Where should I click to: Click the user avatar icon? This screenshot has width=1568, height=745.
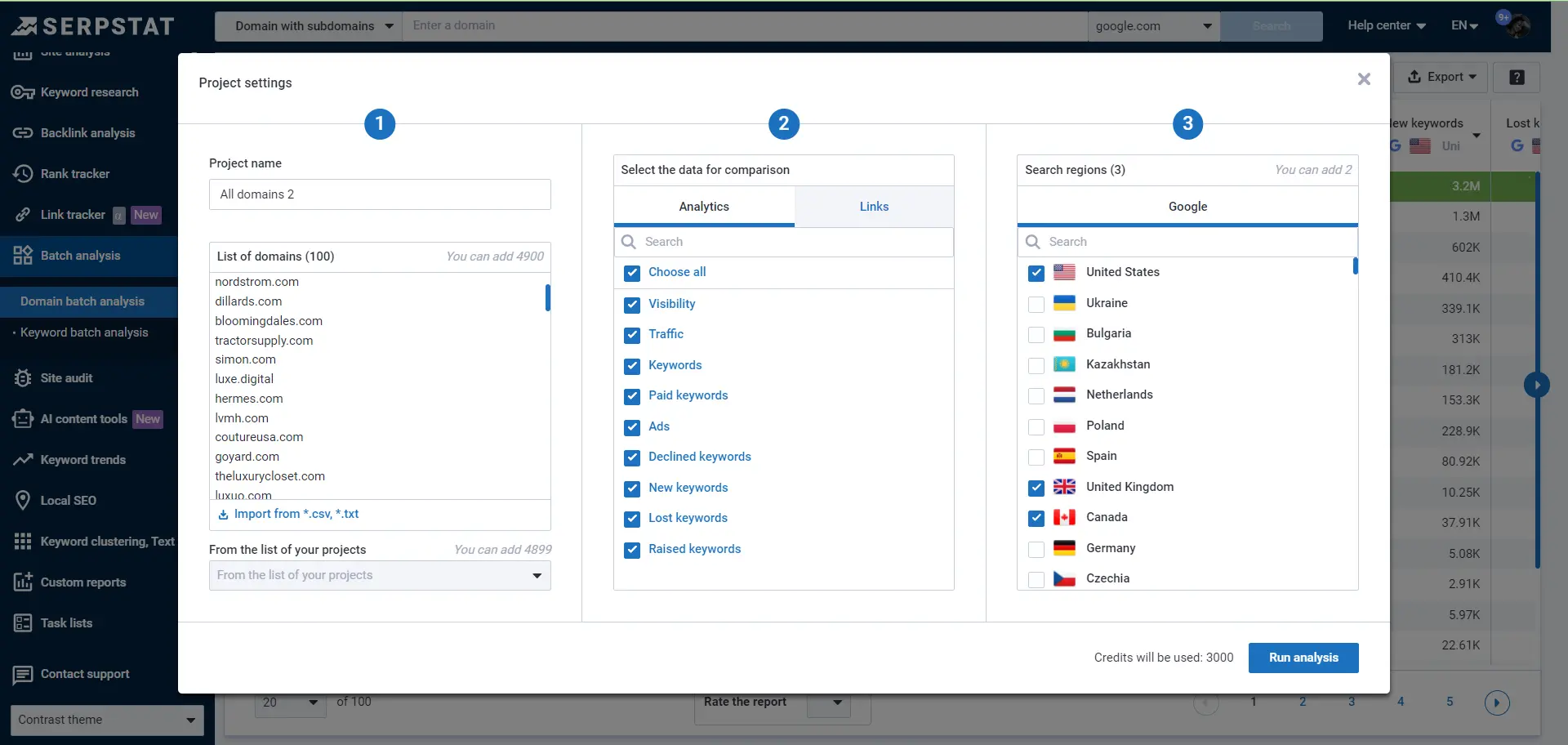click(1517, 26)
